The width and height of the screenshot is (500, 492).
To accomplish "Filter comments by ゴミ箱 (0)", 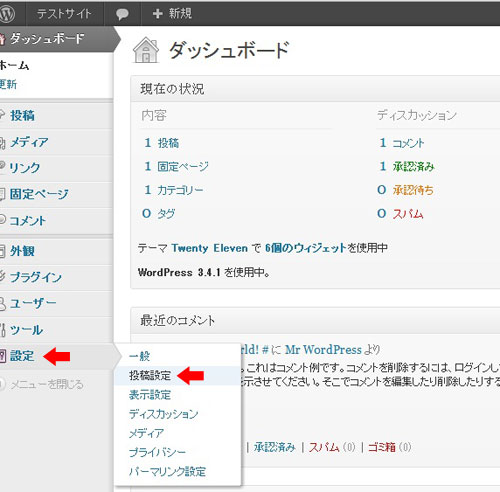I will tap(389, 447).
